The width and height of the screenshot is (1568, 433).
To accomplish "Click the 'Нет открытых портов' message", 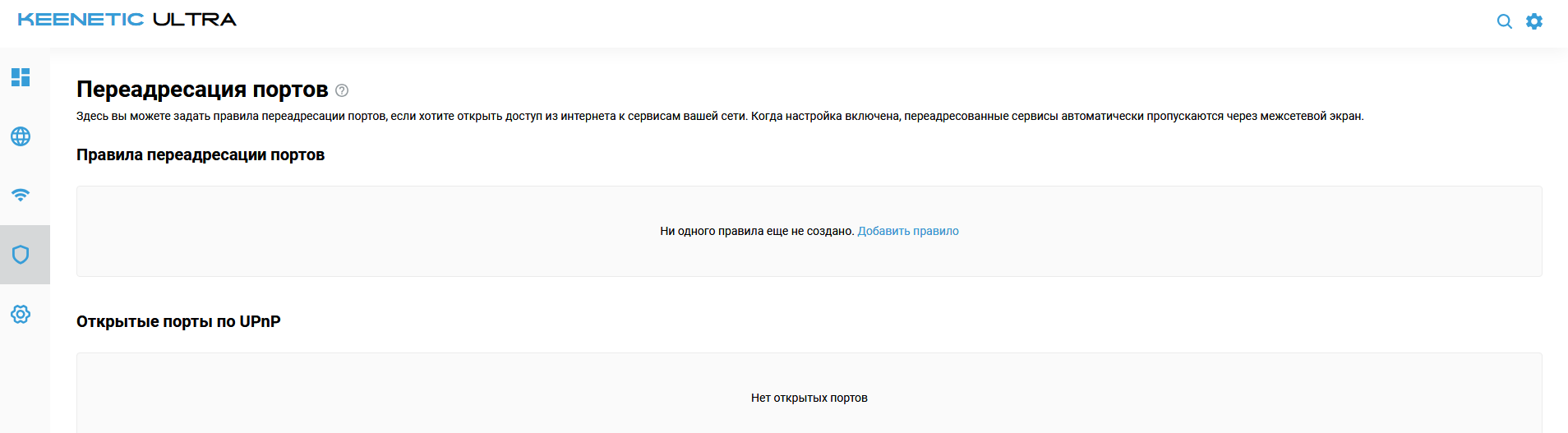I will point(809,398).
